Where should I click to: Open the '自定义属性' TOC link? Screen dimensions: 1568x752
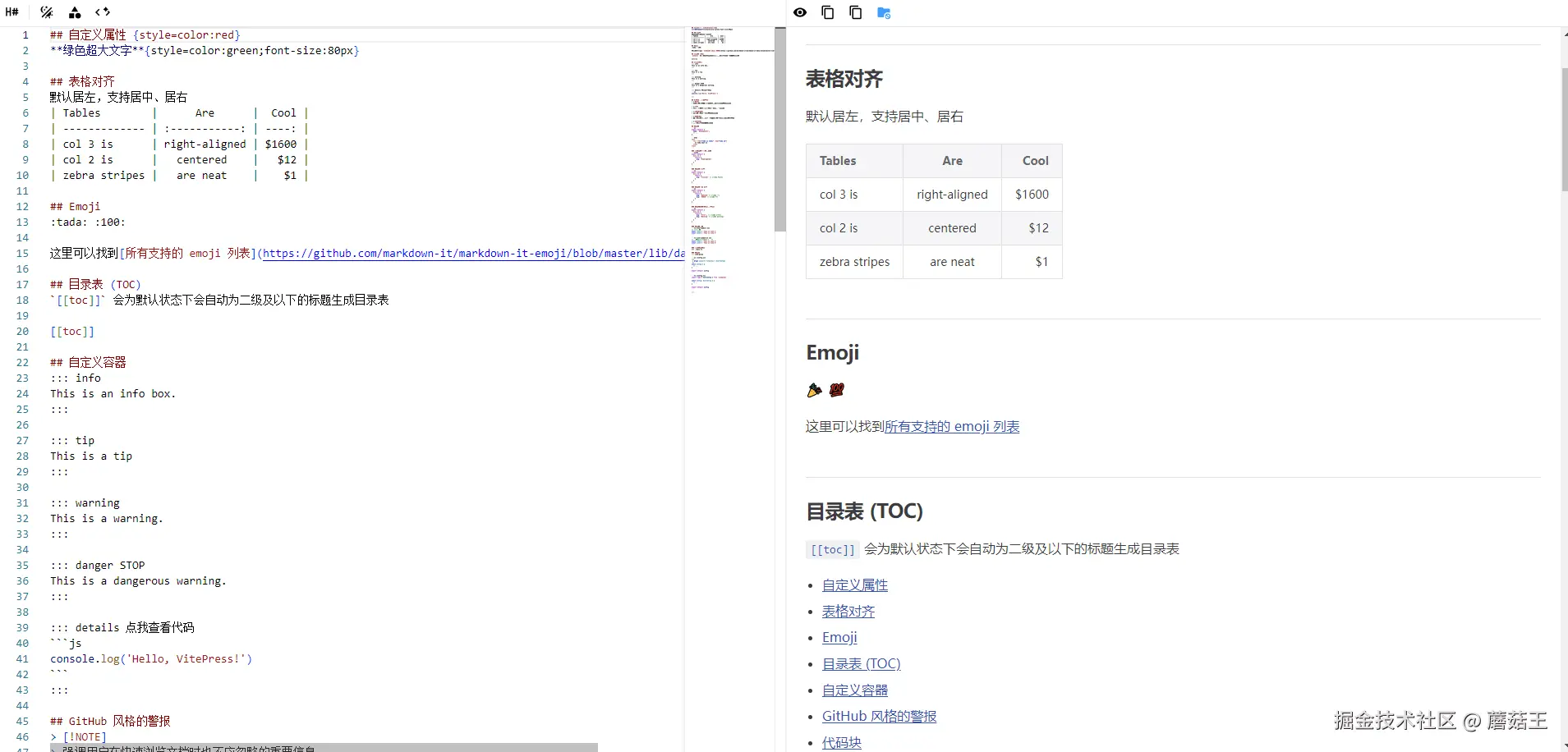(855, 585)
